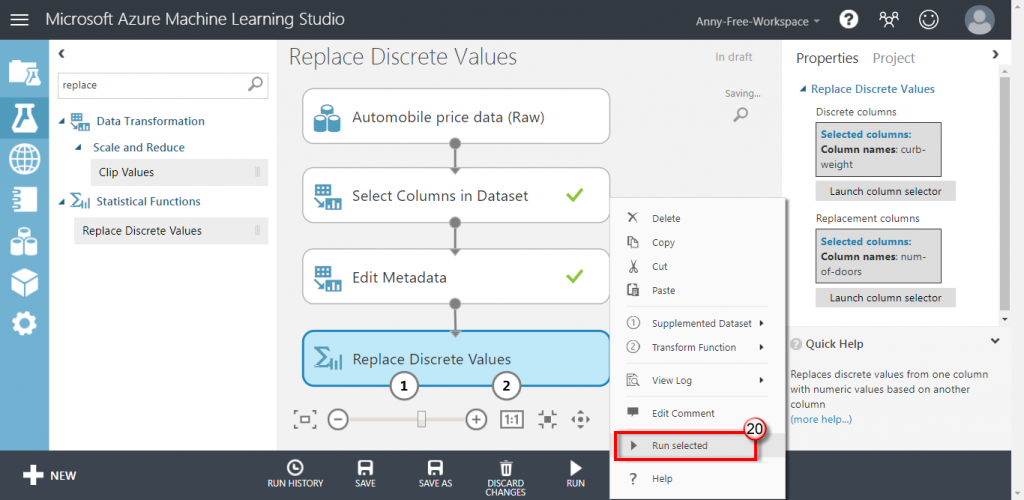Click the canvas zoom slider handle

point(422,419)
